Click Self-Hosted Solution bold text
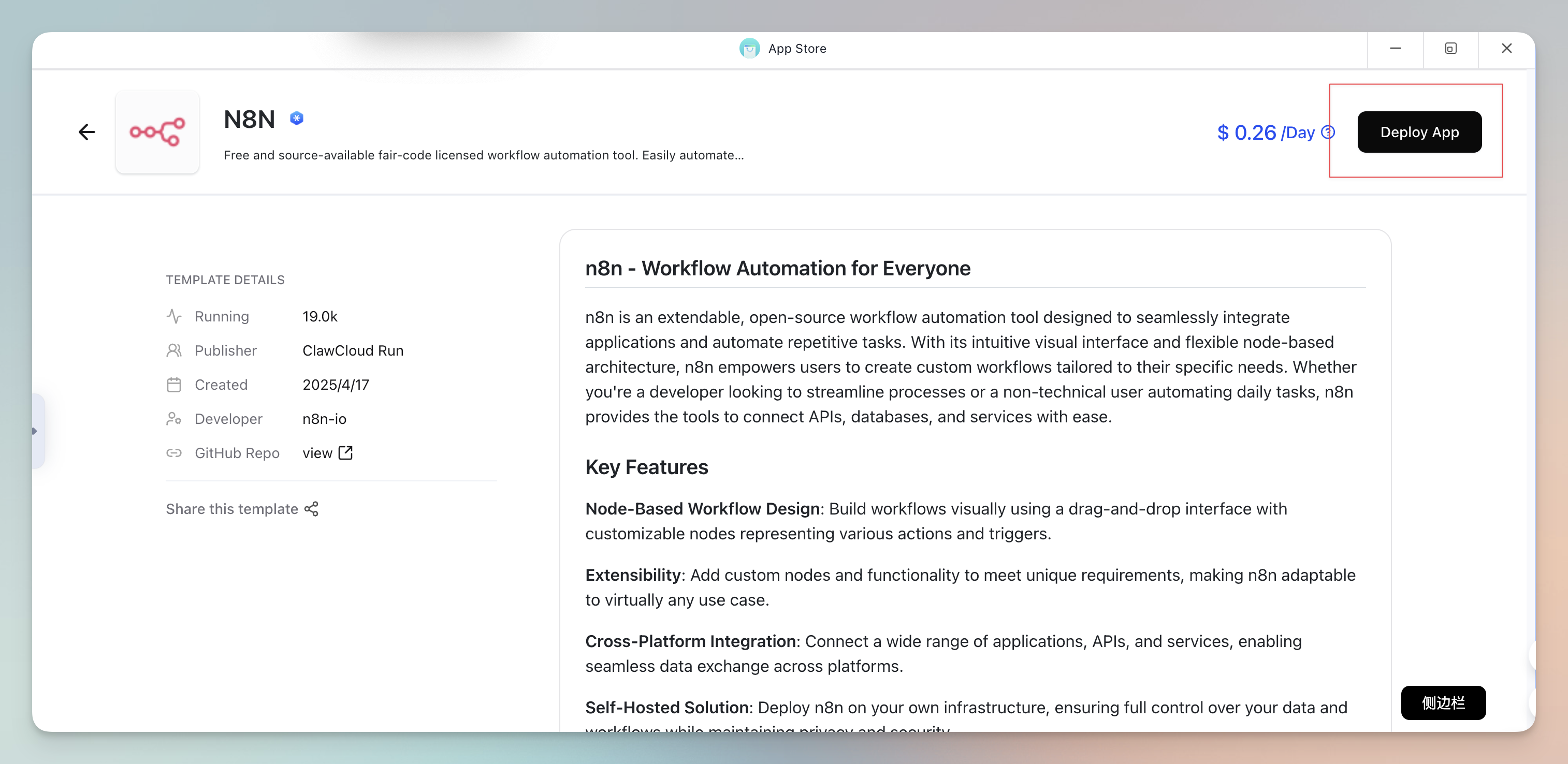Viewport: 1568px width, 764px height. click(x=667, y=708)
